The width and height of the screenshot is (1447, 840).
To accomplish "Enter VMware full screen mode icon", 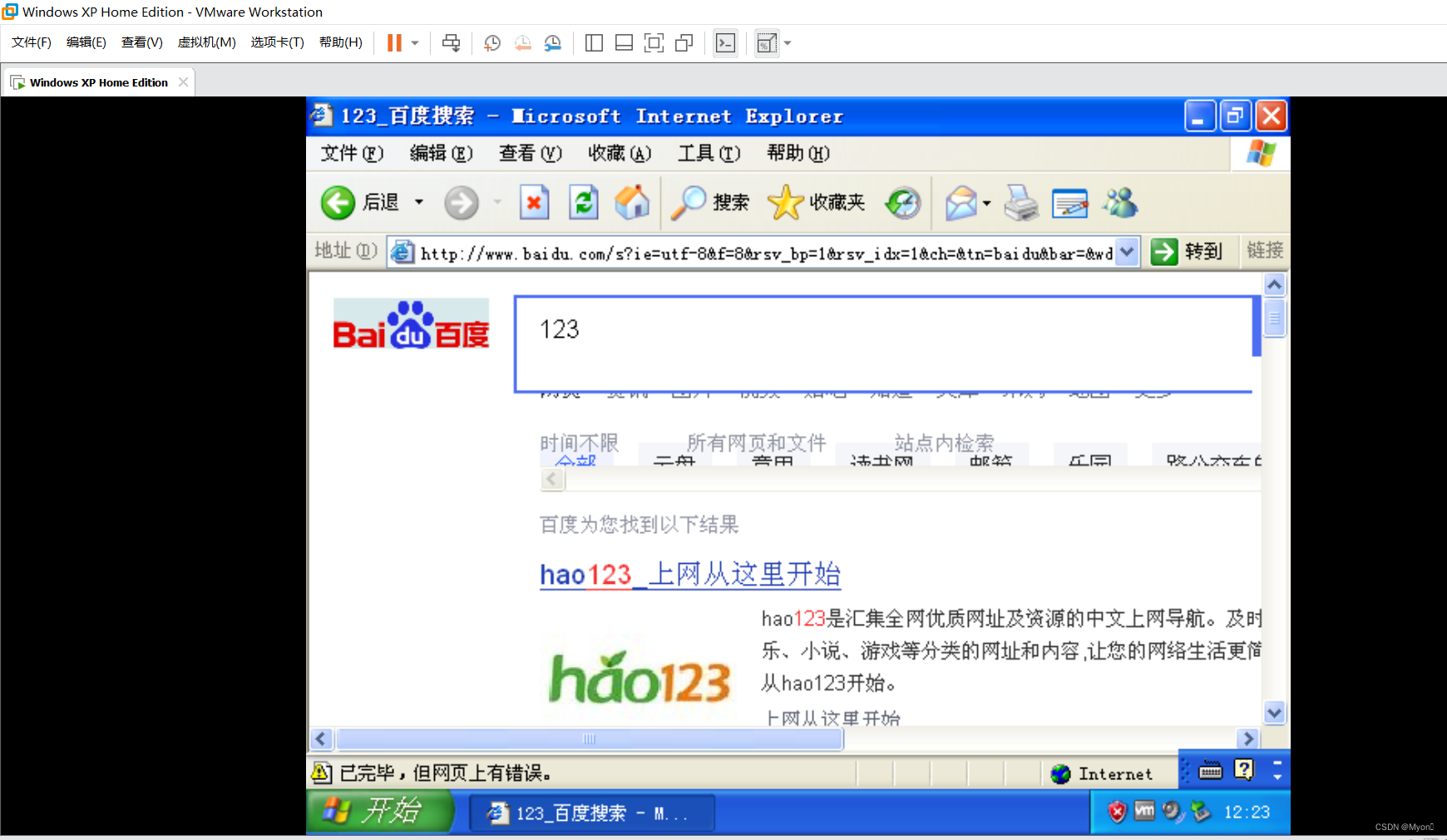I will point(654,43).
